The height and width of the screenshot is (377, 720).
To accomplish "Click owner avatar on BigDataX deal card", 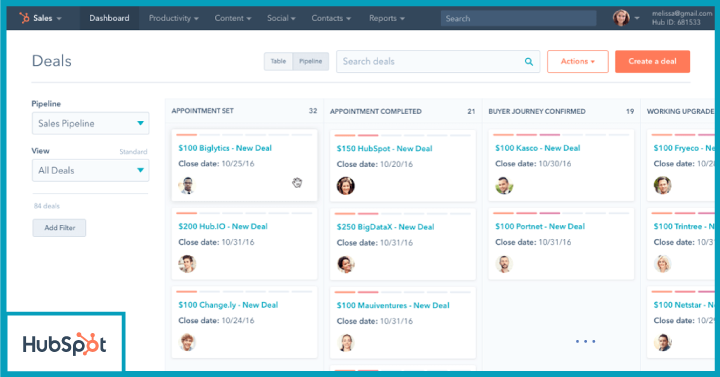I will pyautogui.click(x=345, y=264).
